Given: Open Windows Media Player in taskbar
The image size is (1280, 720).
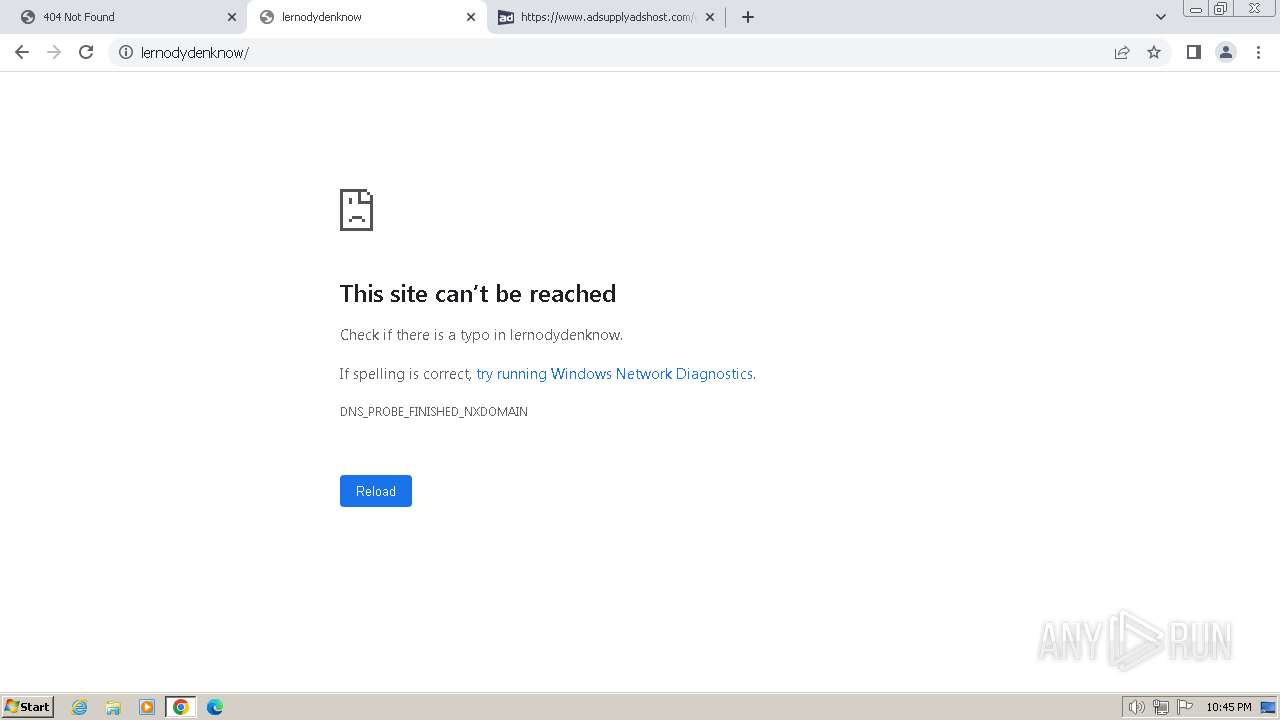Looking at the screenshot, I should tap(147, 707).
